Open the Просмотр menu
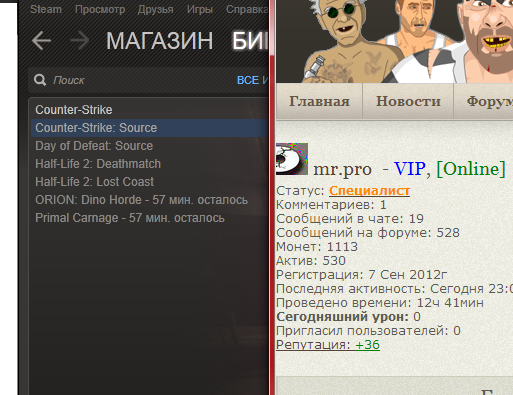The width and height of the screenshot is (513, 395). pyautogui.click(x=100, y=9)
